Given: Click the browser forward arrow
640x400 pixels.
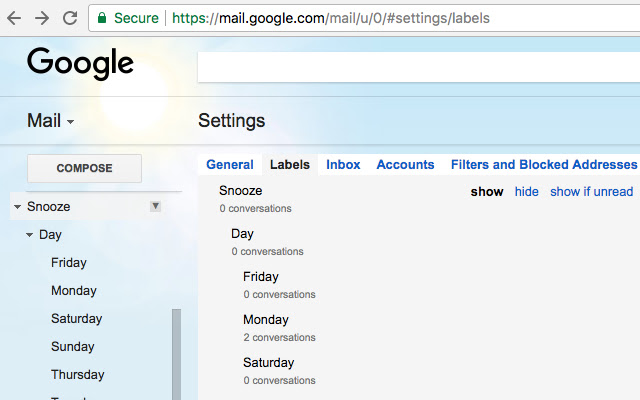Looking at the screenshot, I should tap(42, 18).
